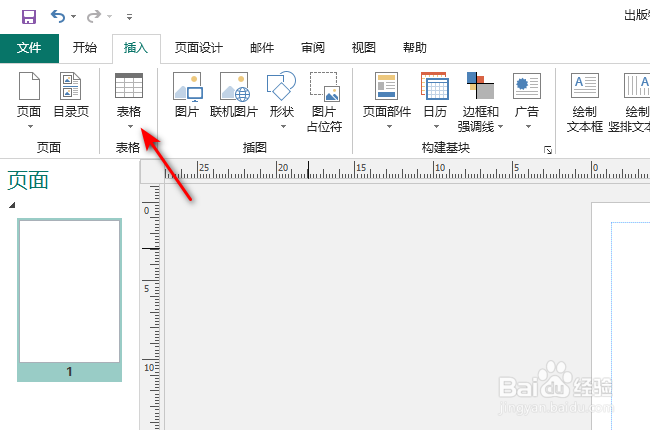Image resolution: width=650 pixels, height=430 pixels.
Task: Click the vertical ruler
Action: point(151,307)
